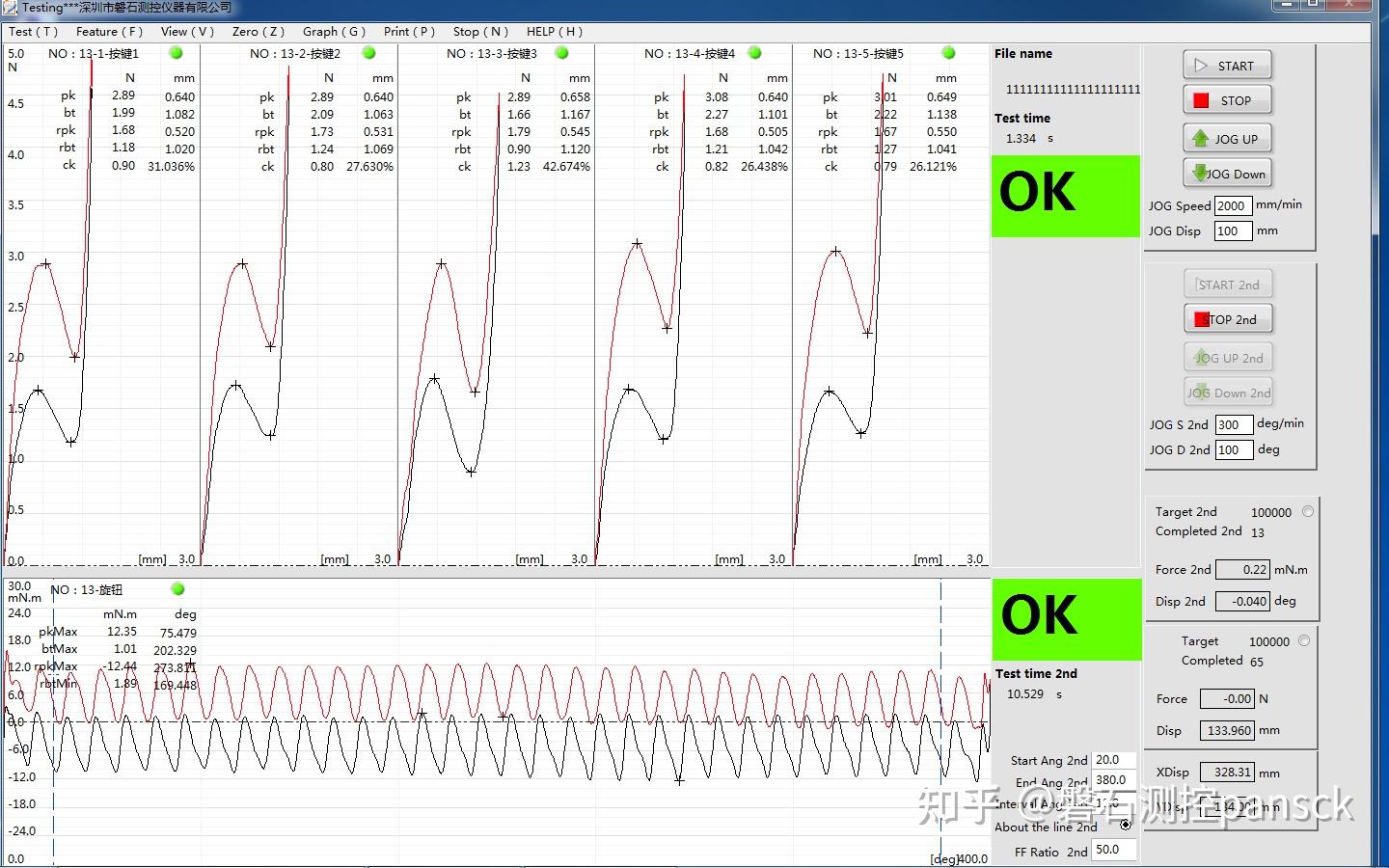This screenshot has width=1389, height=868.
Task: Click the chart title NO : 13-旋钮
Action: (87, 589)
